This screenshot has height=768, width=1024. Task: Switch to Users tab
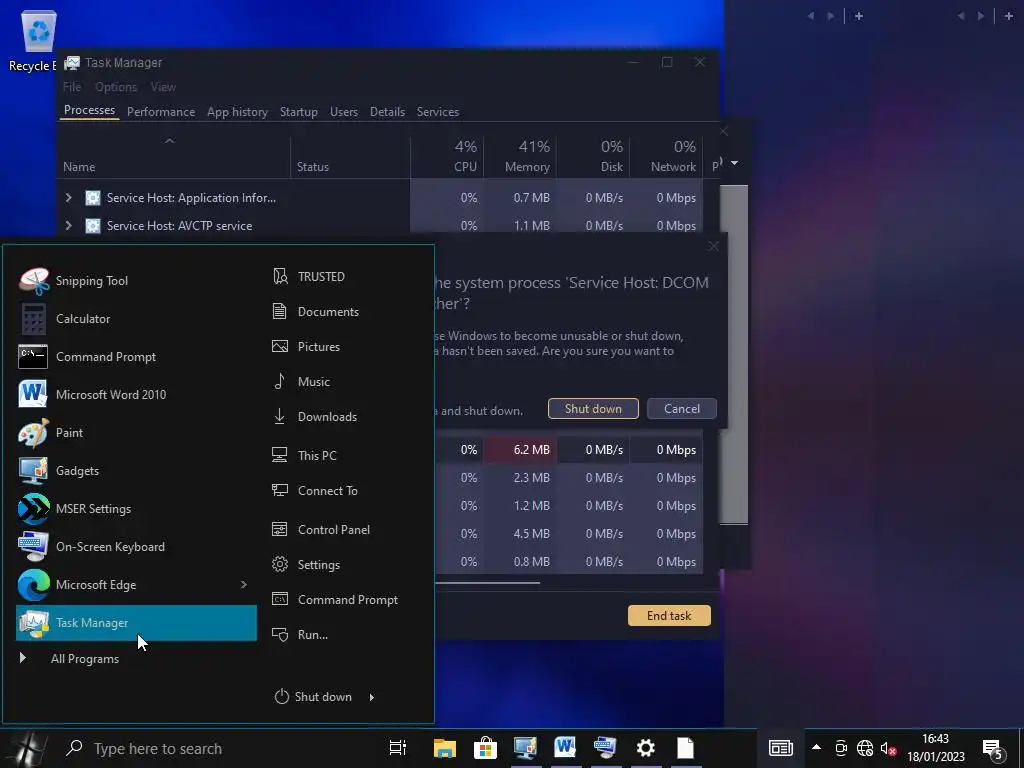[x=344, y=112]
